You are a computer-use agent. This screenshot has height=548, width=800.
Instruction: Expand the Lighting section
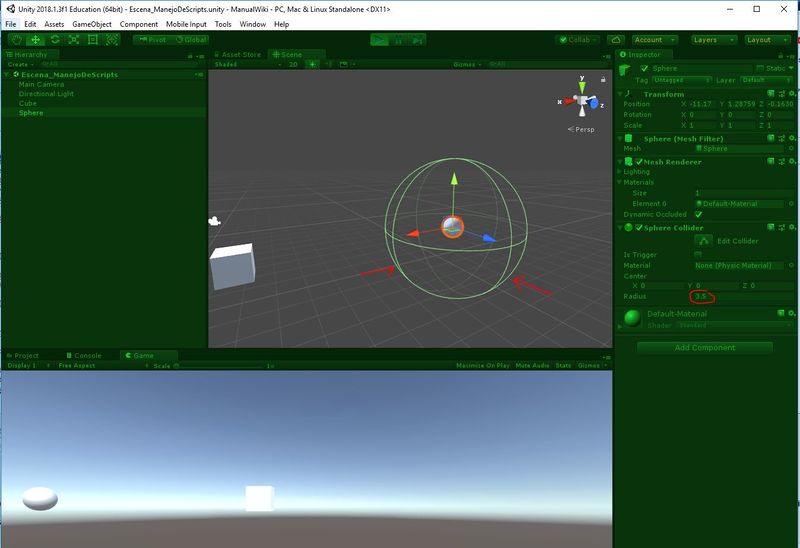(620, 172)
